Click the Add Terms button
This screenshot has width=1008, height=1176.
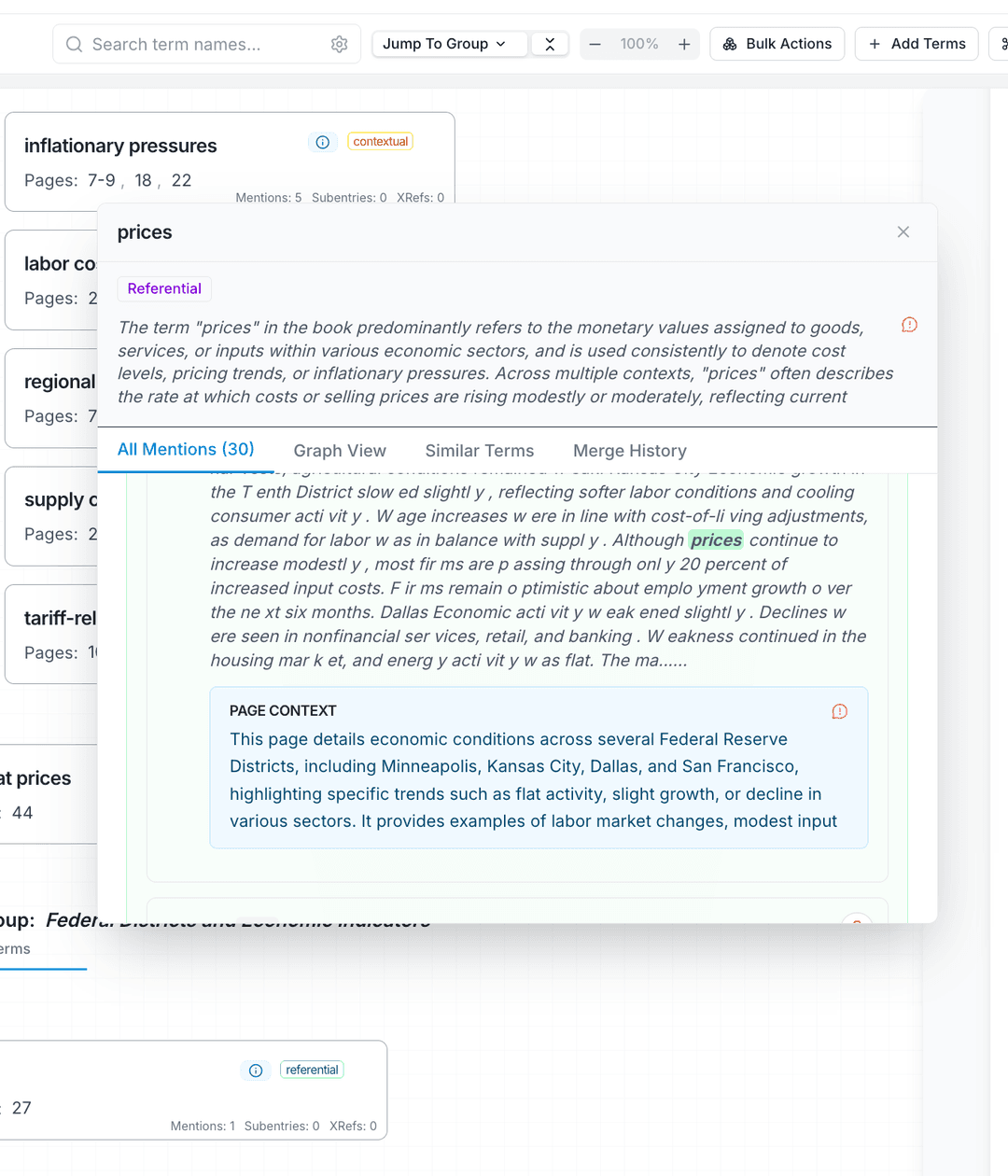pos(916,43)
